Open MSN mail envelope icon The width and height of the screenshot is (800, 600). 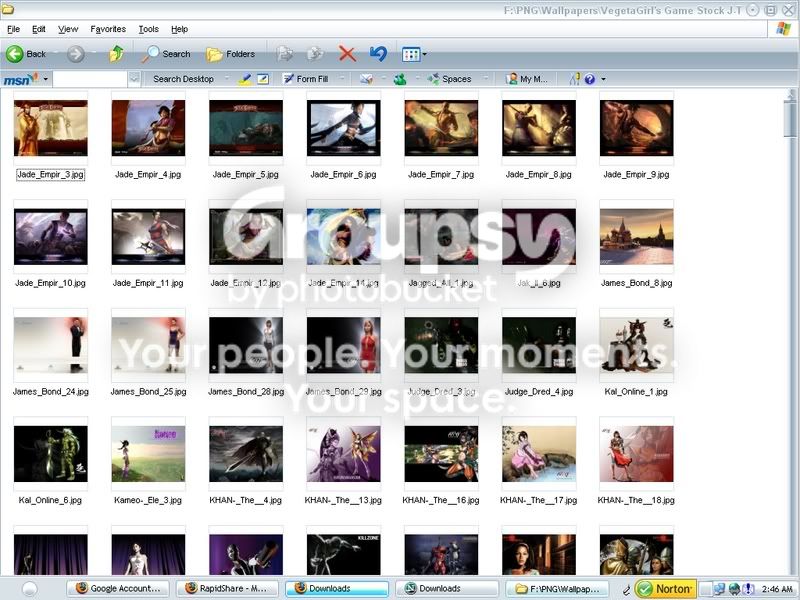point(366,79)
